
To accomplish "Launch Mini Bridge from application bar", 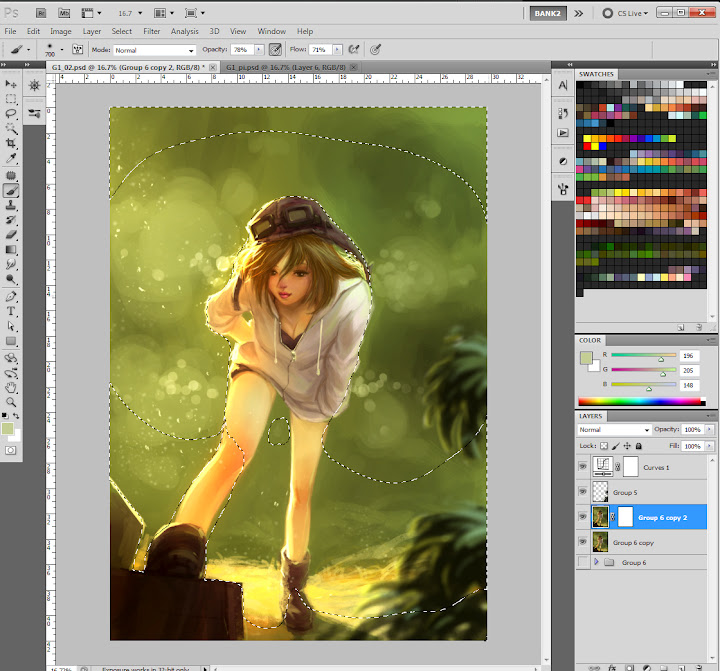I will (x=64, y=13).
